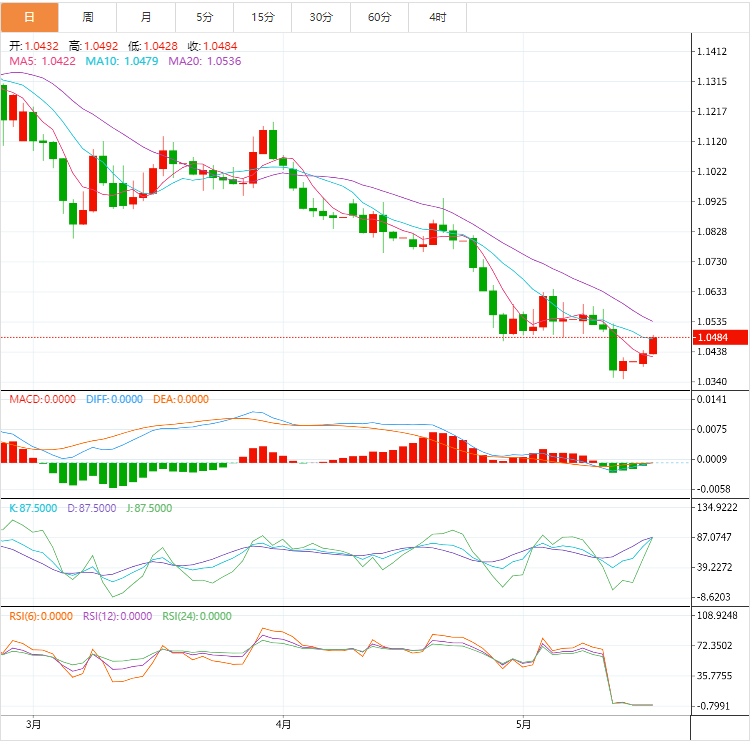Screen dimensions: 756x751
Task: Click the 72.3502 RSI axis label
Action: click(x=715, y=645)
